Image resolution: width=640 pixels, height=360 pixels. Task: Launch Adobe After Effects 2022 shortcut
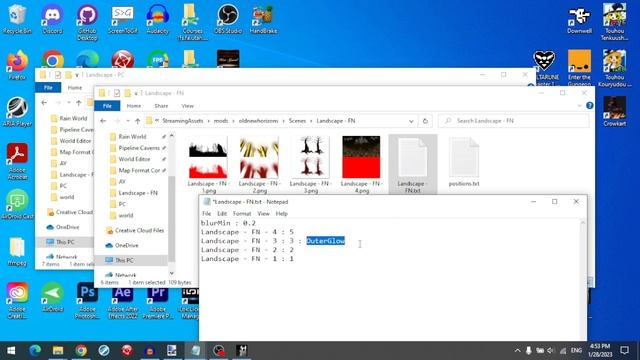[122, 300]
